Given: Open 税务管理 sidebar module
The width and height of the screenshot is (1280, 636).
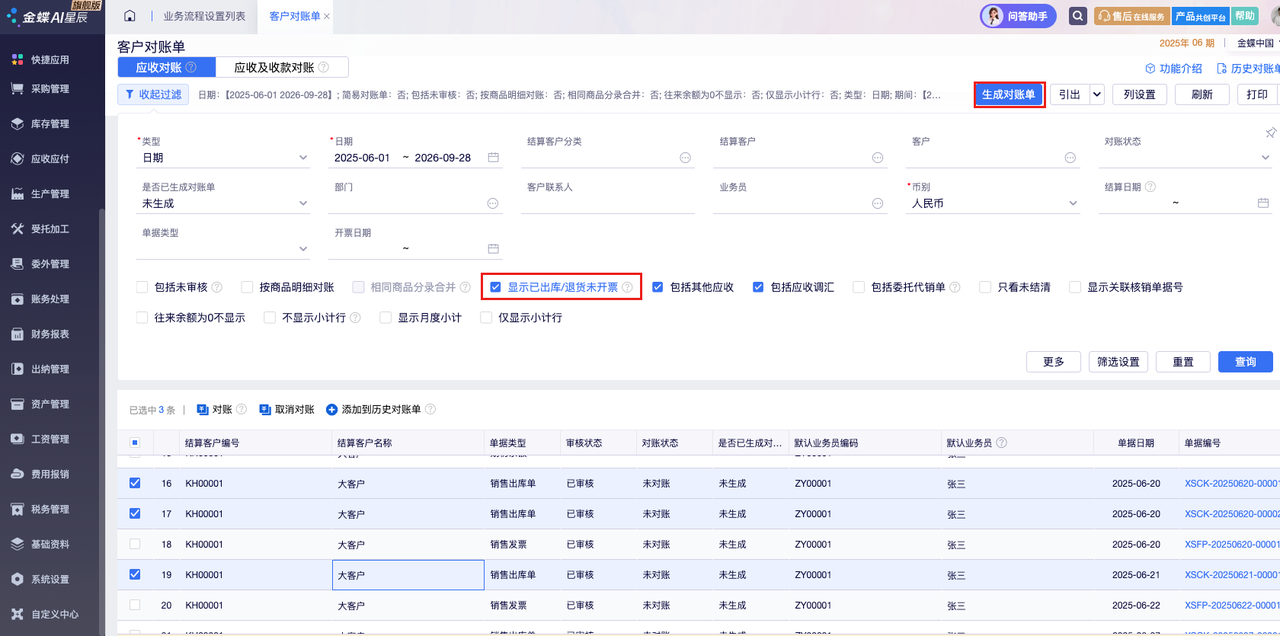Looking at the screenshot, I should click(x=40, y=509).
